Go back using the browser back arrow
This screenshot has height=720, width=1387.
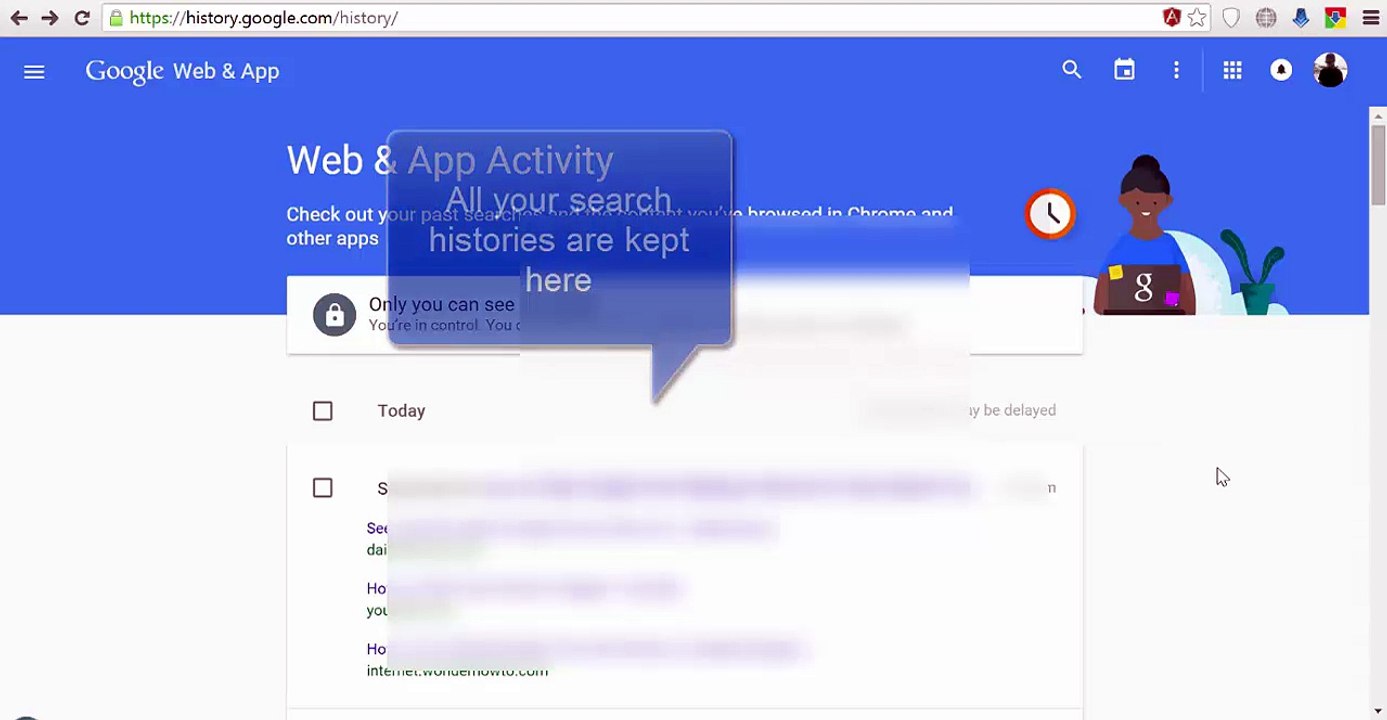(19, 18)
